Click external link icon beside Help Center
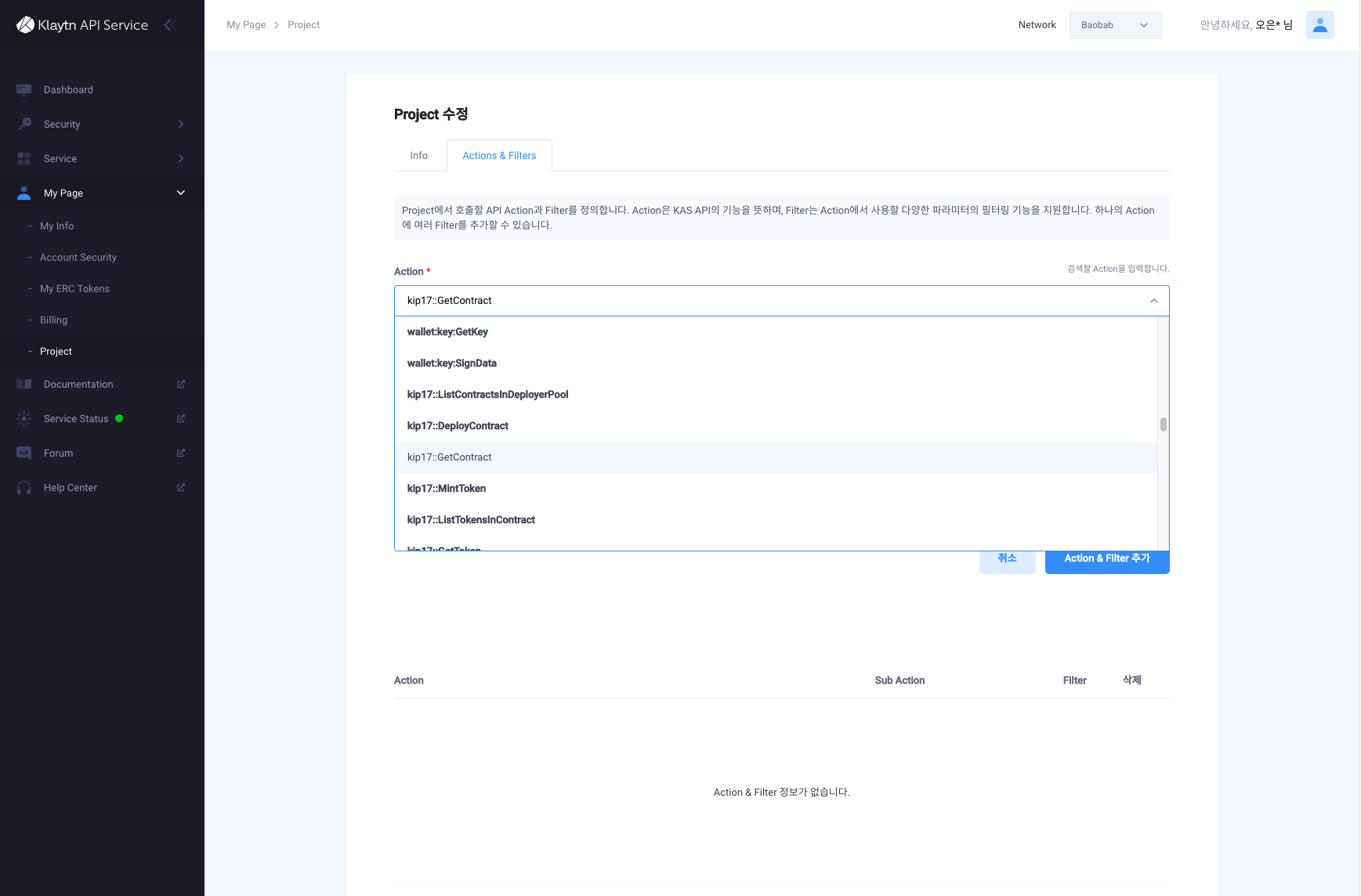The height and width of the screenshot is (896, 1361). coord(181,487)
